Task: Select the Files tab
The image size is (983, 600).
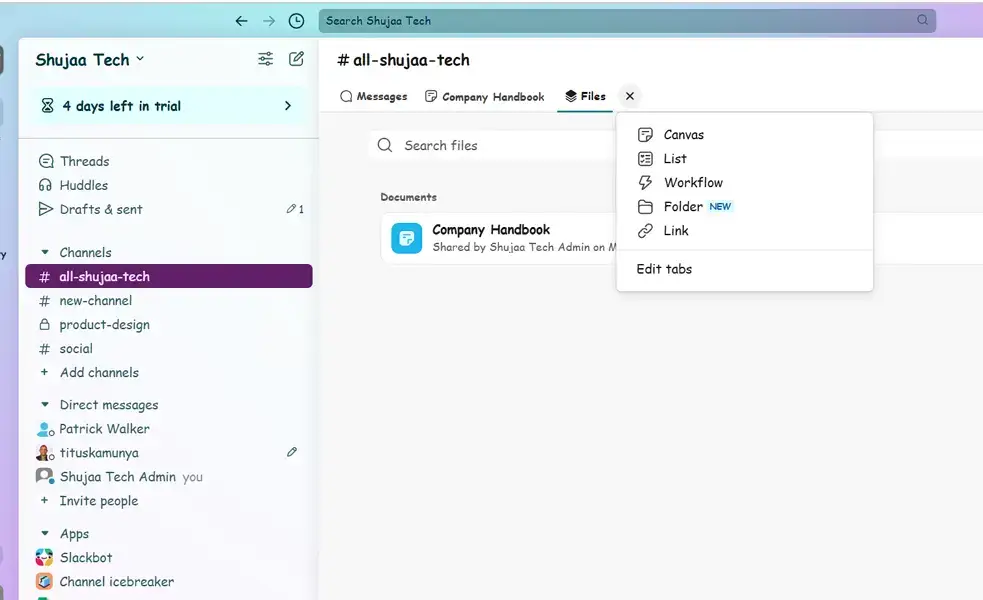Action: pyautogui.click(x=585, y=96)
